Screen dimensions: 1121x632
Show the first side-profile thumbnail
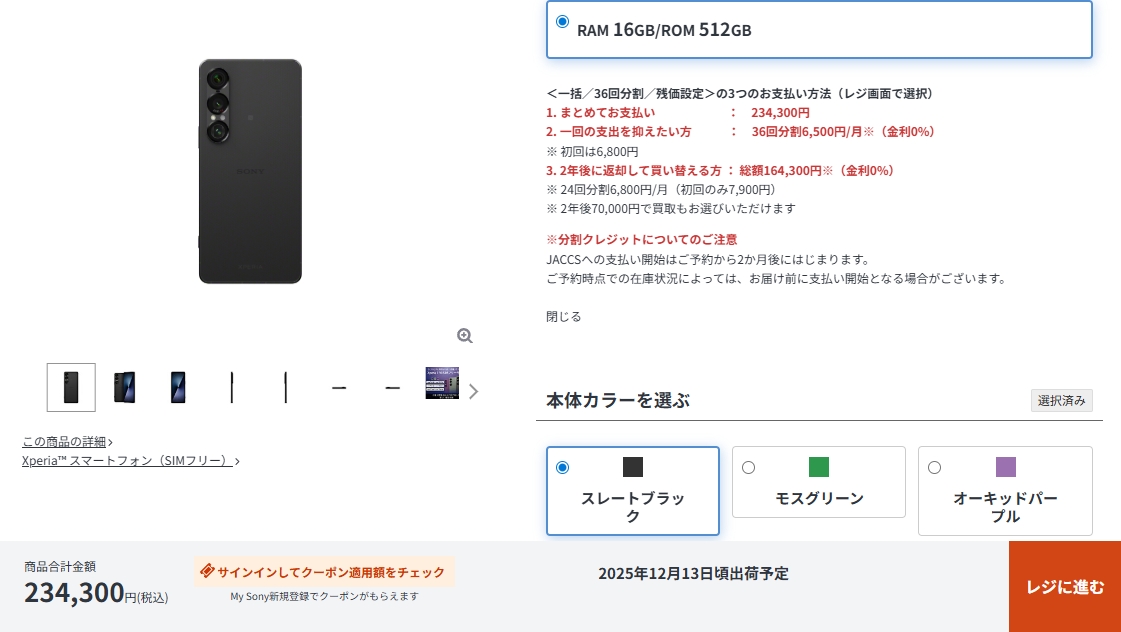coord(232,387)
